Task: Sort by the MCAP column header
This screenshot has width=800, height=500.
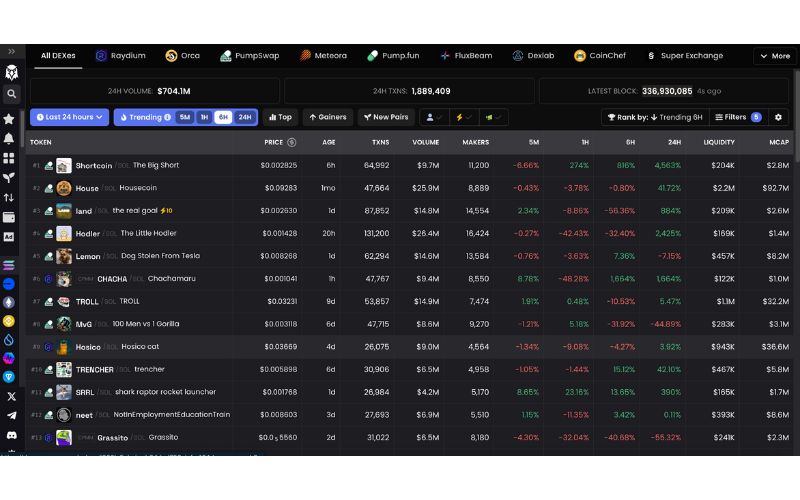Action: click(x=779, y=142)
